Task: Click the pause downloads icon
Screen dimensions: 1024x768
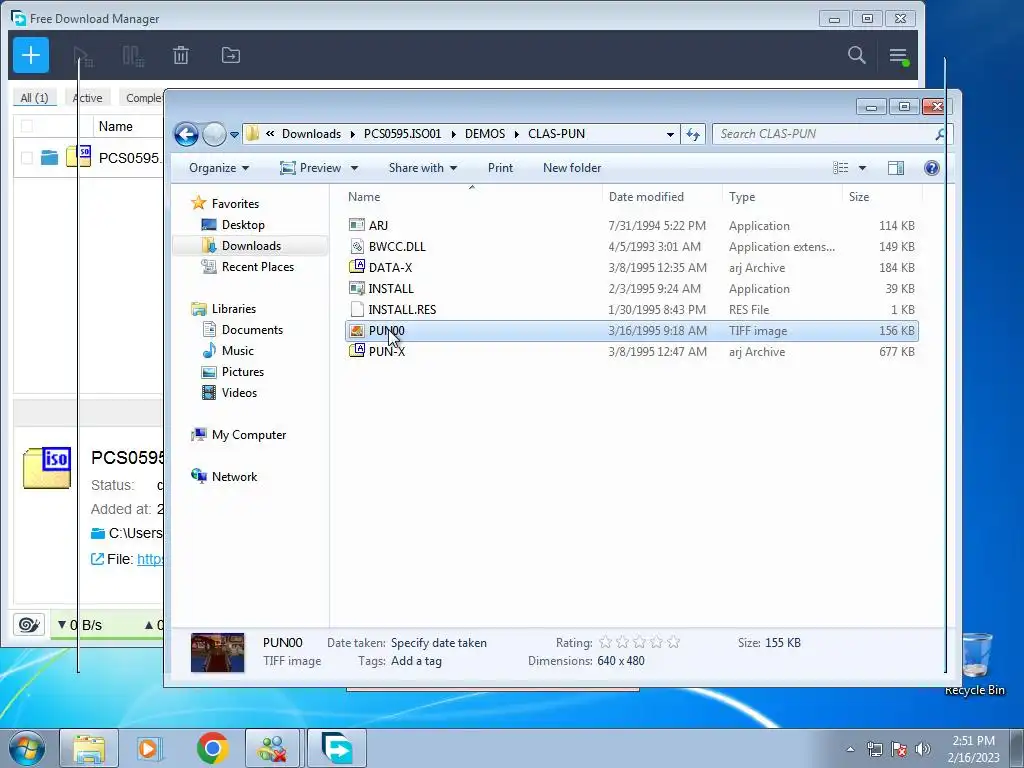Action: point(133,56)
